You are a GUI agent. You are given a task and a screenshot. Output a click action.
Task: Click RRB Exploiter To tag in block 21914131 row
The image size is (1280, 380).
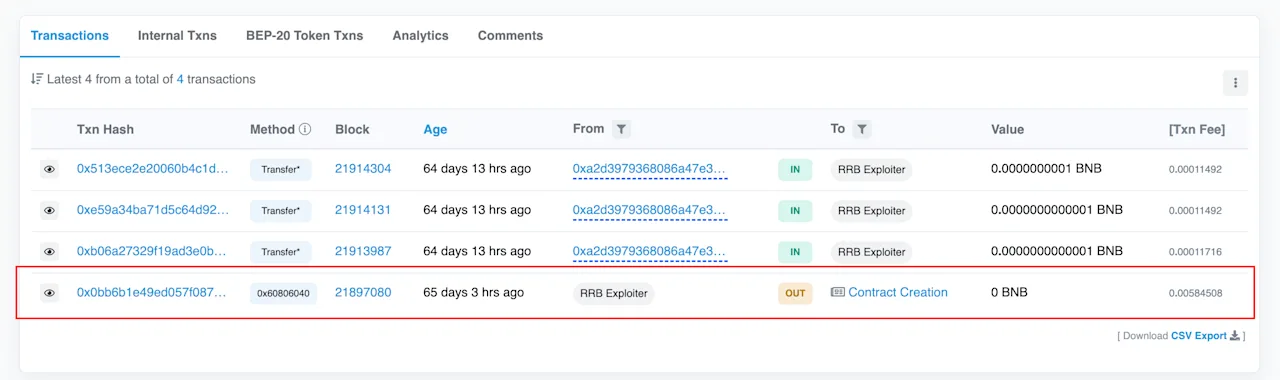871,211
